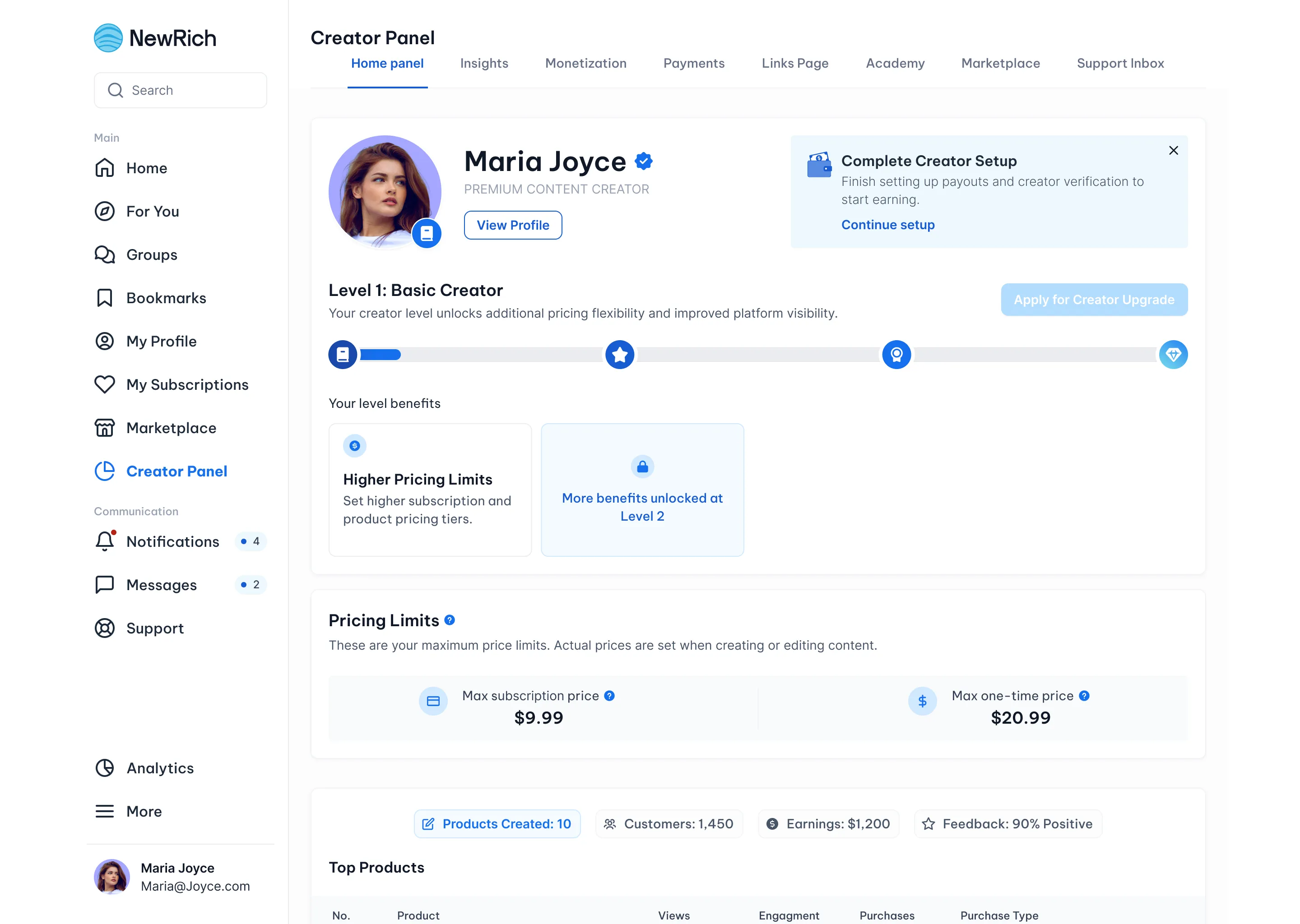Click the Support lifebuoy icon
1300x924 pixels.
pos(105,628)
